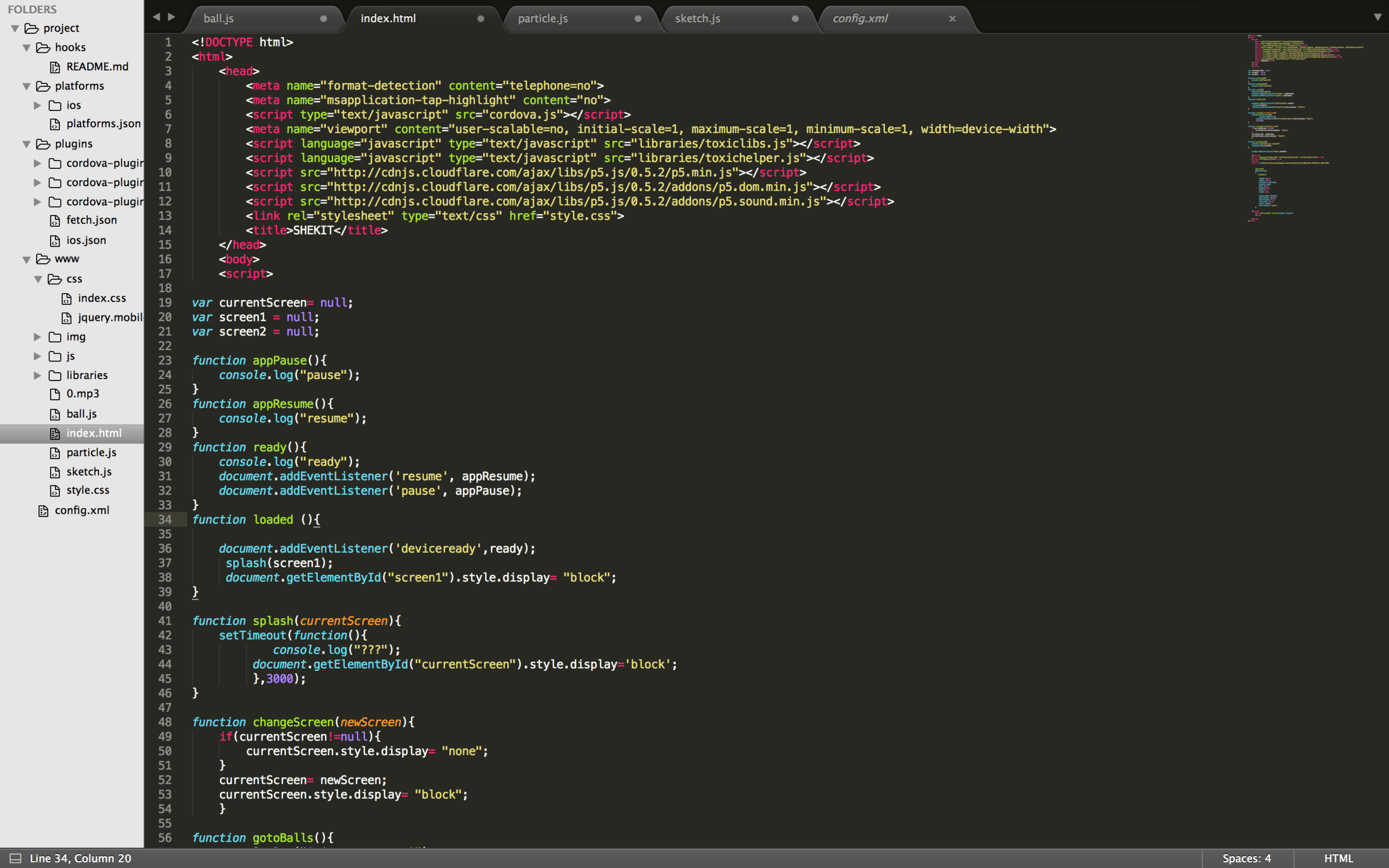
Task: Click the fetch.json file icon
Action: click(x=55, y=220)
